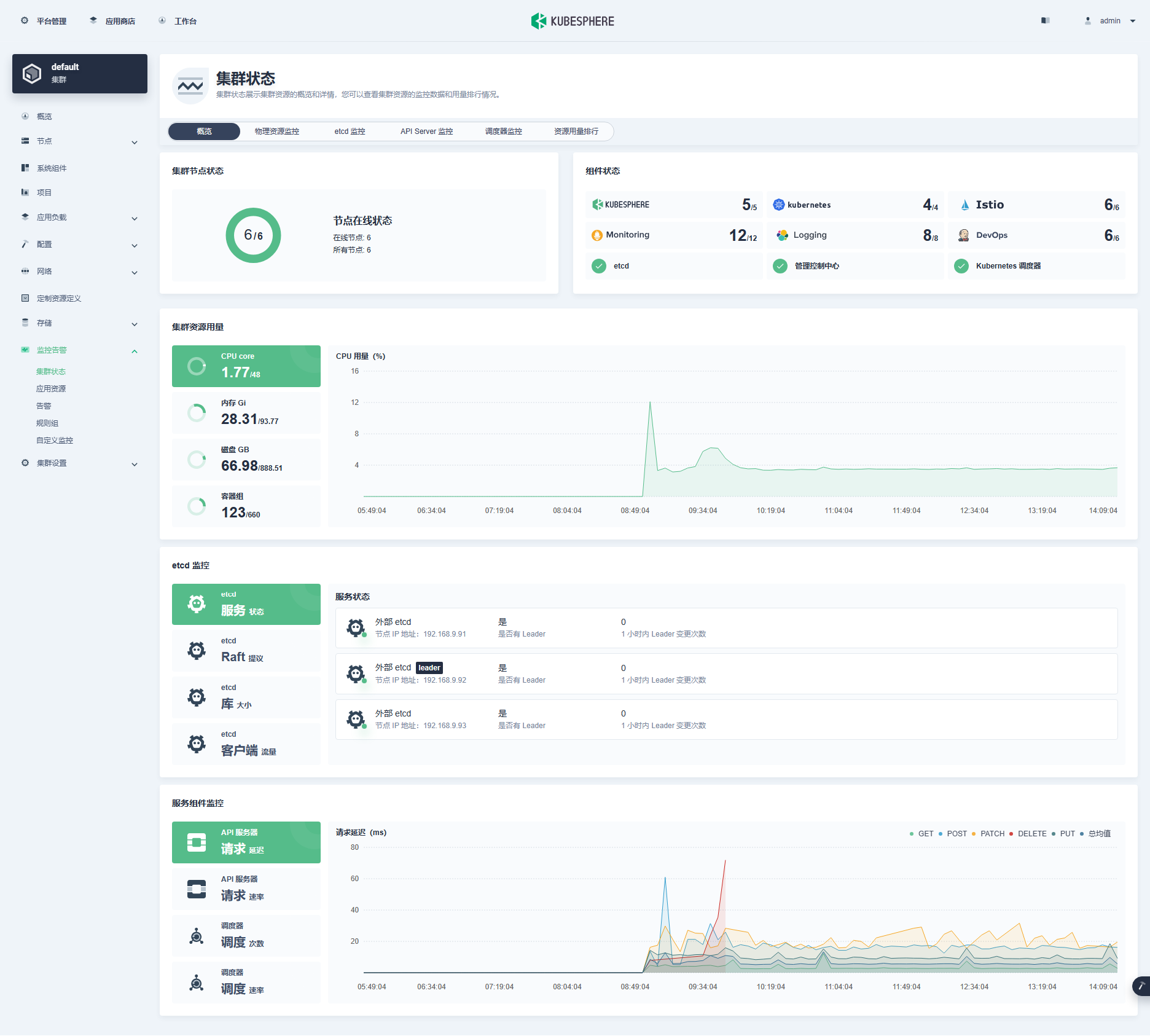Click the 应用负载 sidebar icon
Screen dimensions: 1150x1036
point(25,217)
